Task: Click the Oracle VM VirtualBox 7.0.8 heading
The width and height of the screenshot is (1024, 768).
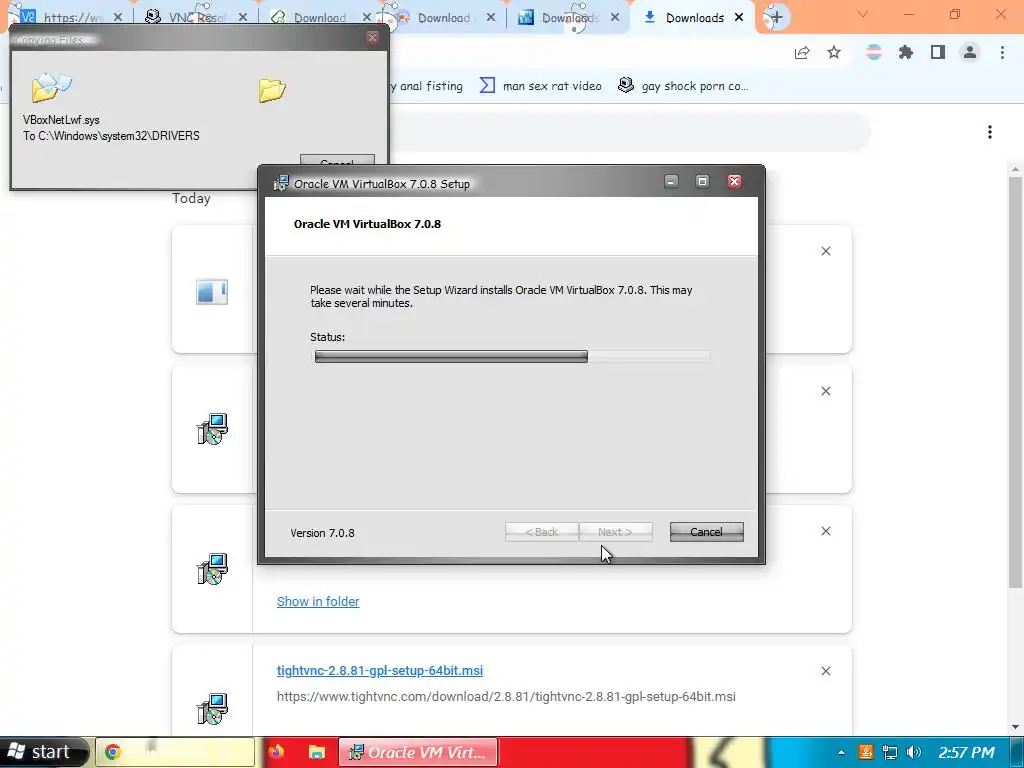Action: (367, 224)
